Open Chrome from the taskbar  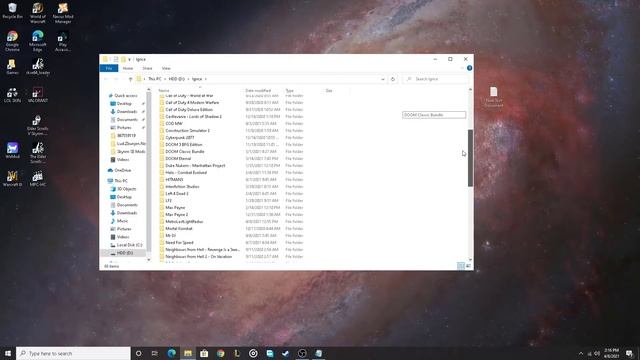(220, 353)
